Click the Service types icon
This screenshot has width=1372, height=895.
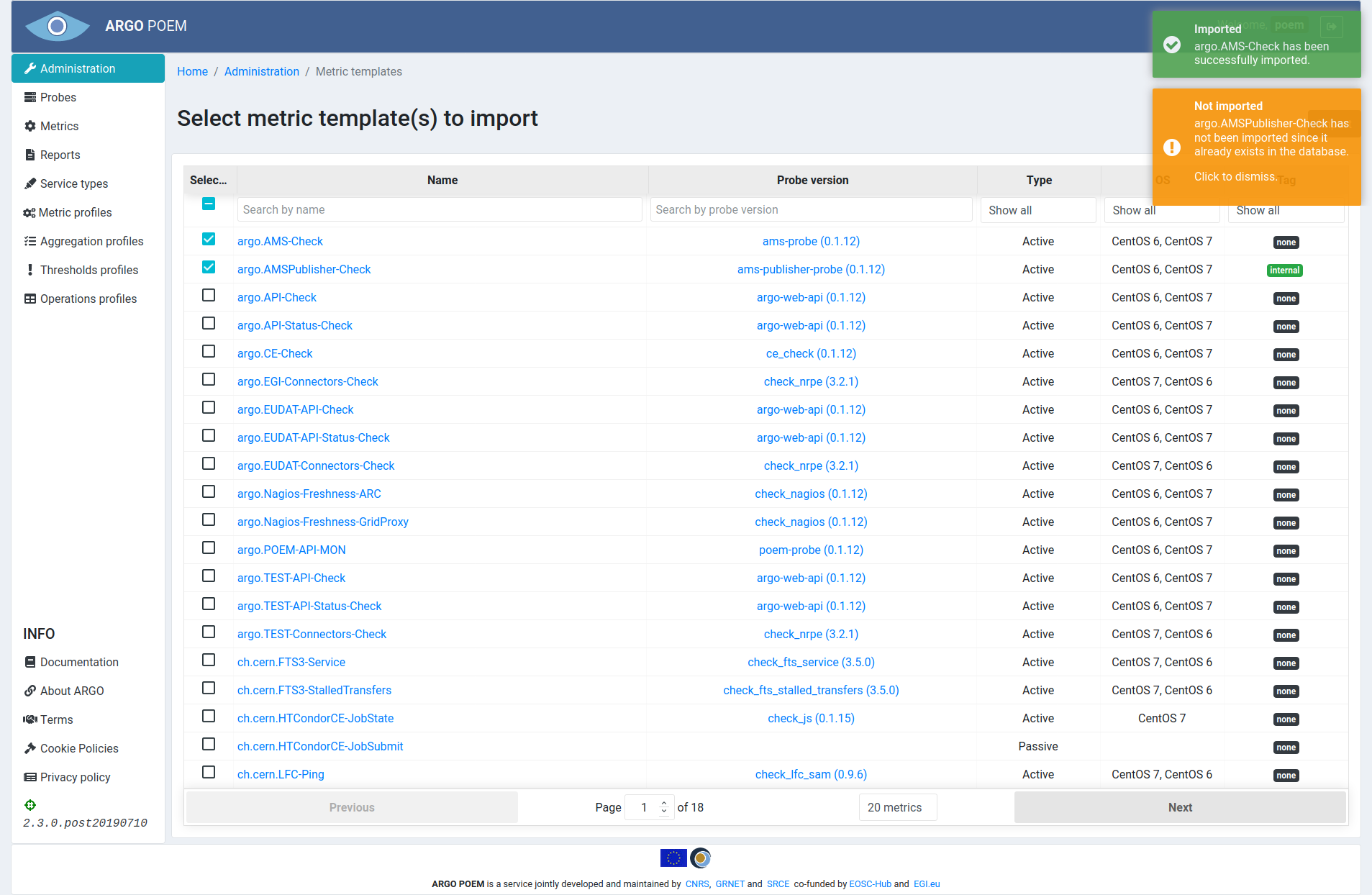30,183
